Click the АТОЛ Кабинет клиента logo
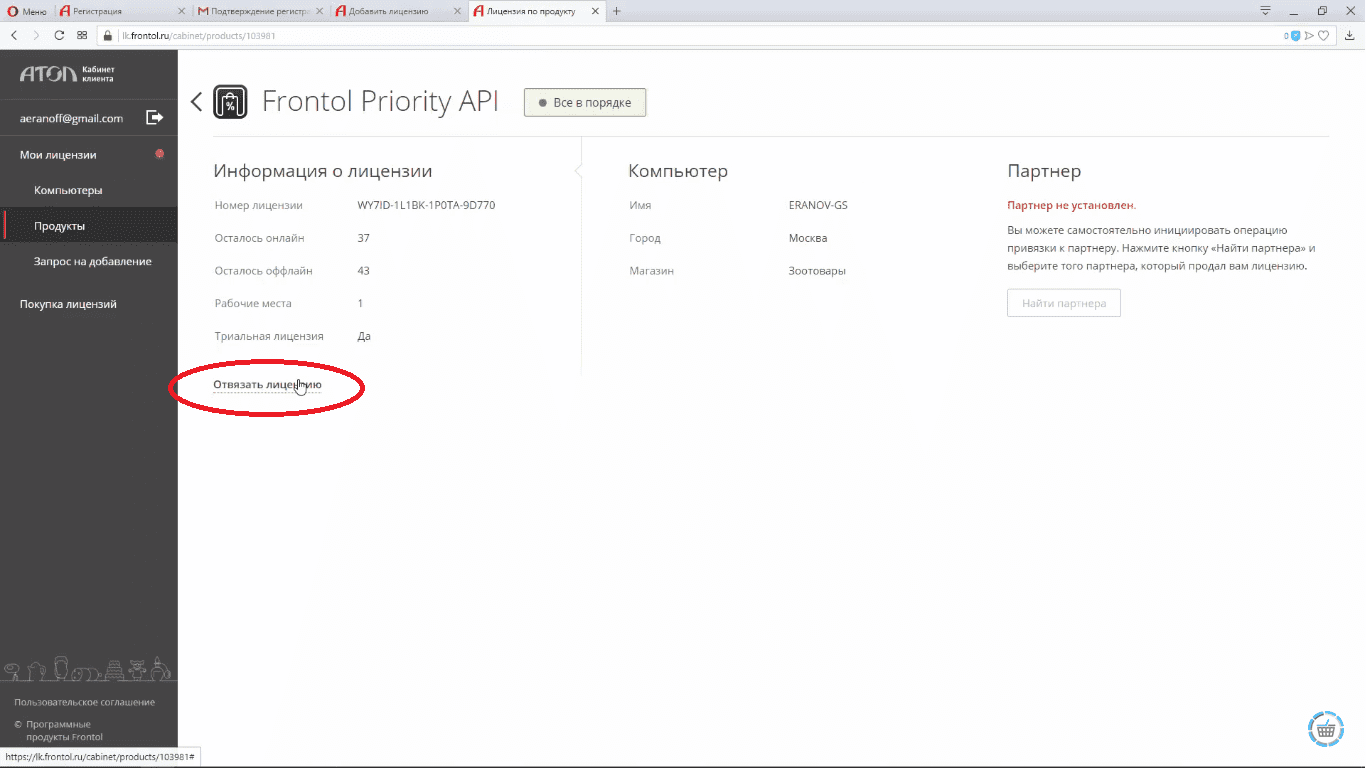Image resolution: width=1366 pixels, height=768 pixels. tap(67, 74)
